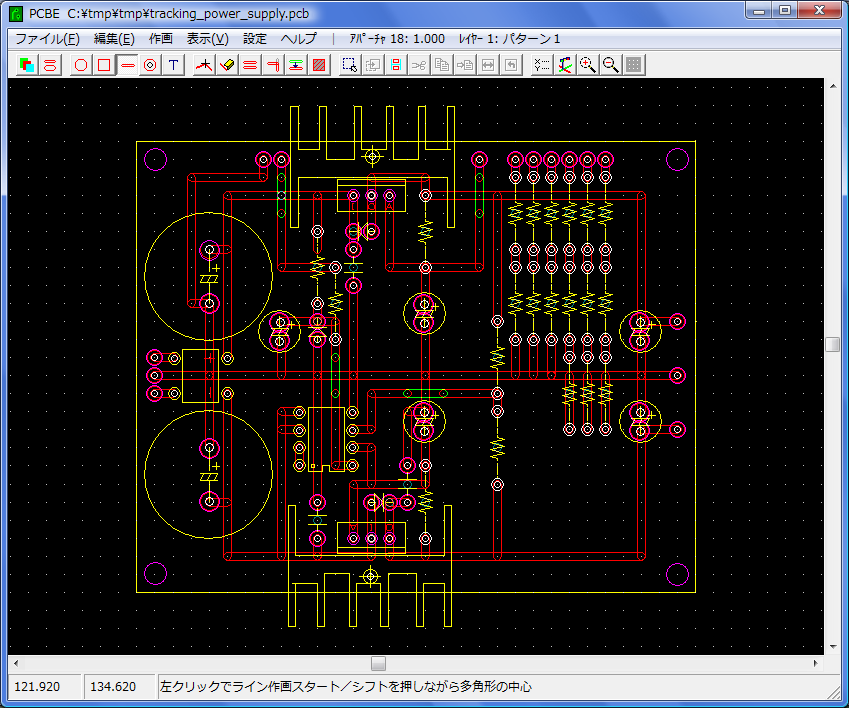Viewport: 849px width, 708px height.
Task: Toggle the line drawing tool
Action: [127, 65]
